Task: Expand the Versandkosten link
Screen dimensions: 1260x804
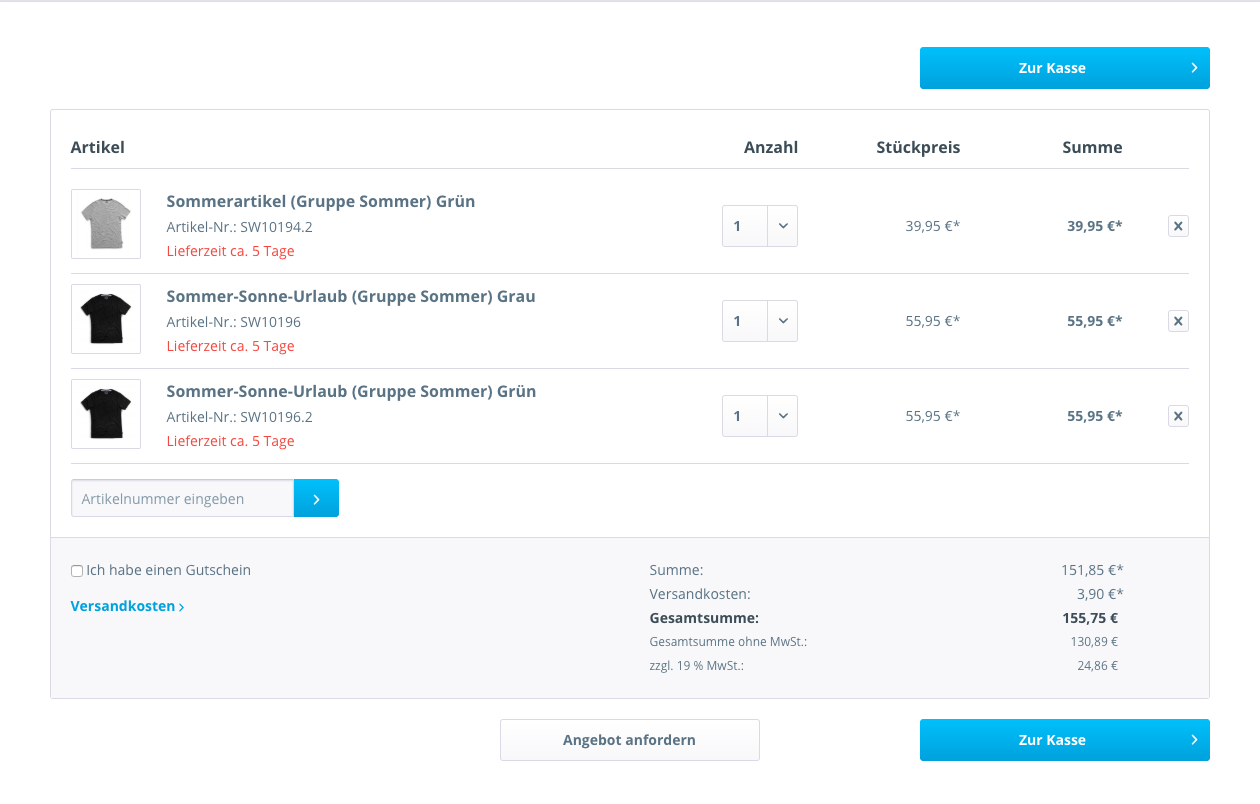Action: pos(127,606)
